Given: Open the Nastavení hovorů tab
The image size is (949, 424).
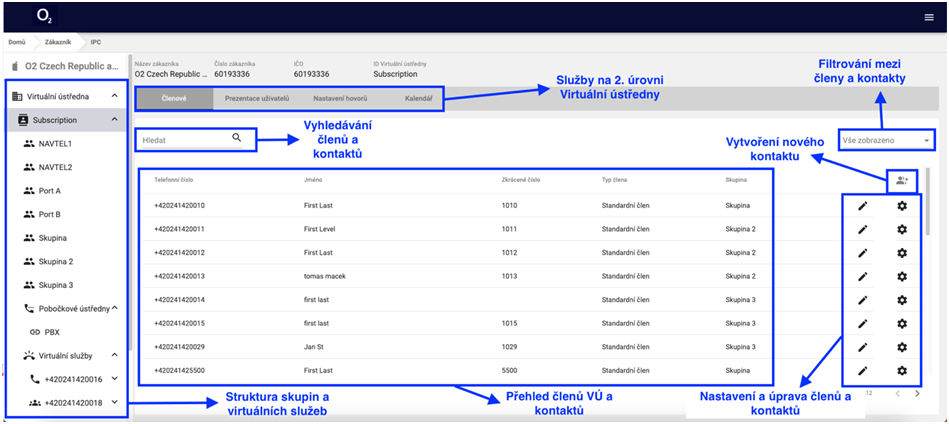Looking at the screenshot, I should 339,99.
